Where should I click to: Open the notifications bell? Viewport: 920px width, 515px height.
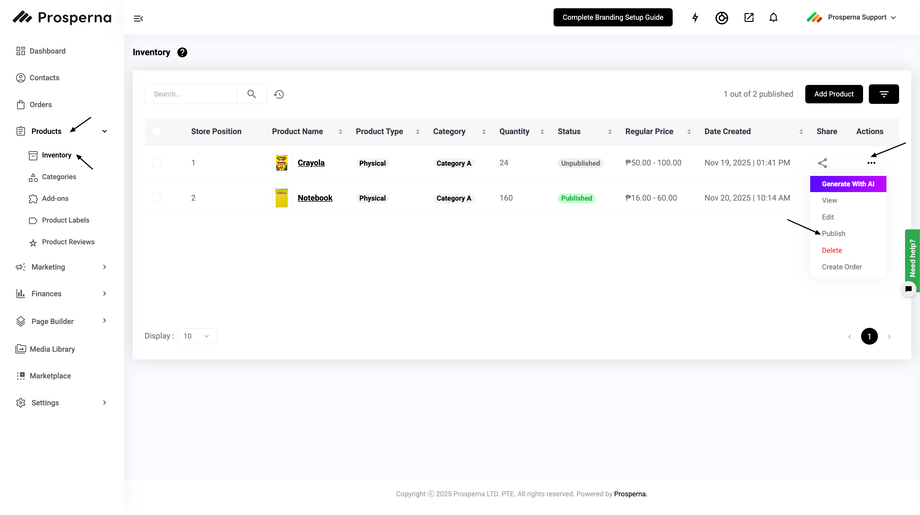click(773, 18)
